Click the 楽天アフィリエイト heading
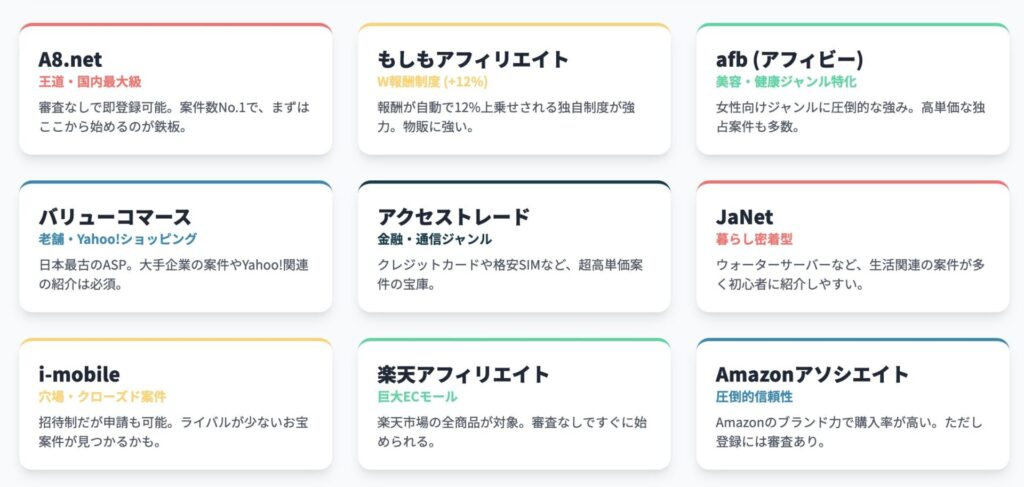The height and width of the screenshot is (487, 1024). tap(464, 374)
